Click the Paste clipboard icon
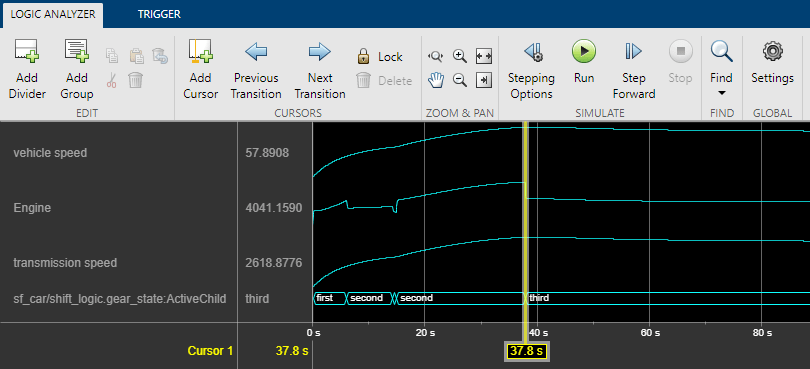 (x=136, y=55)
